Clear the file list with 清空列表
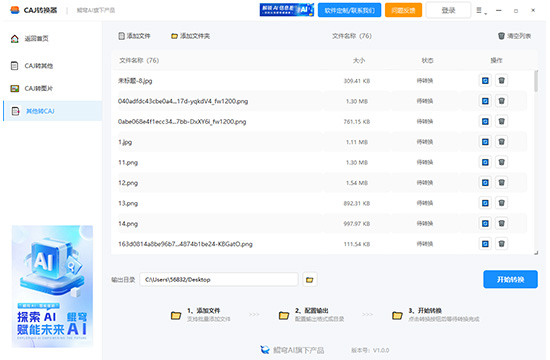Screen dimensions: 550x360 tap(515, 36)
